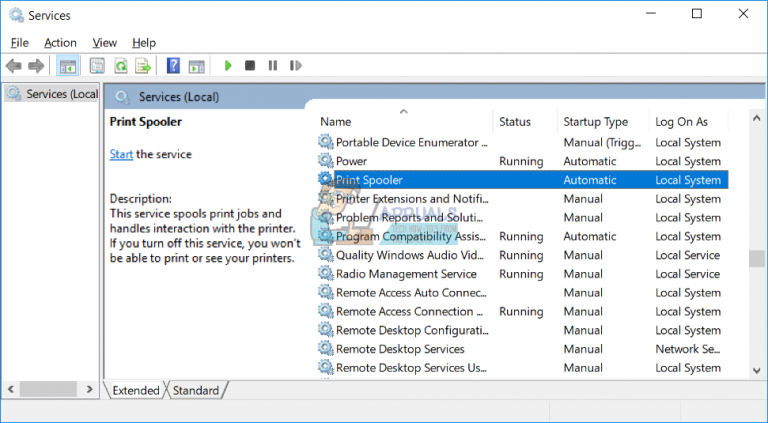Select Program Compatibility Assis service

pos(411,236)
